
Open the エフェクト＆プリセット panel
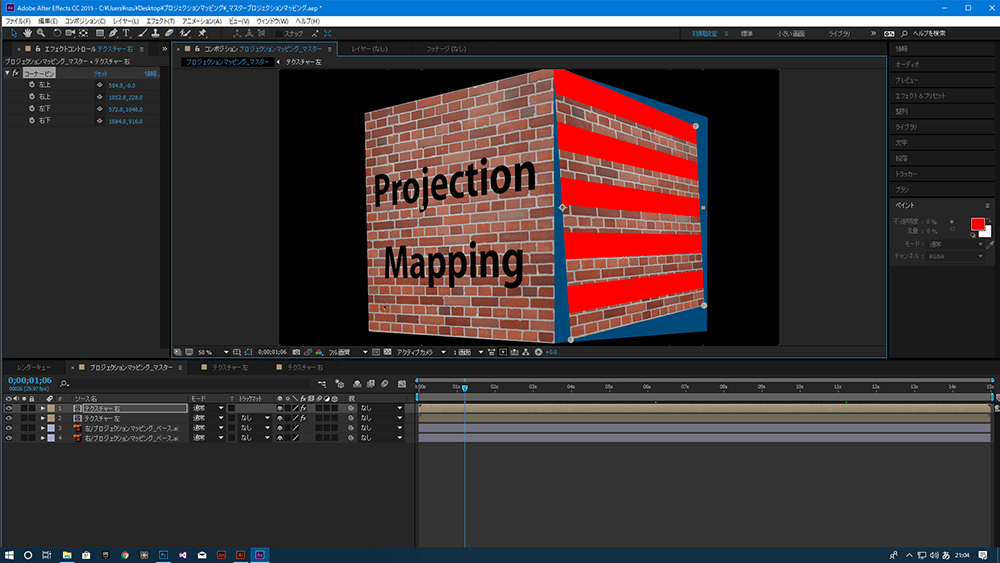pyautogui.click(x=919, y=95)
